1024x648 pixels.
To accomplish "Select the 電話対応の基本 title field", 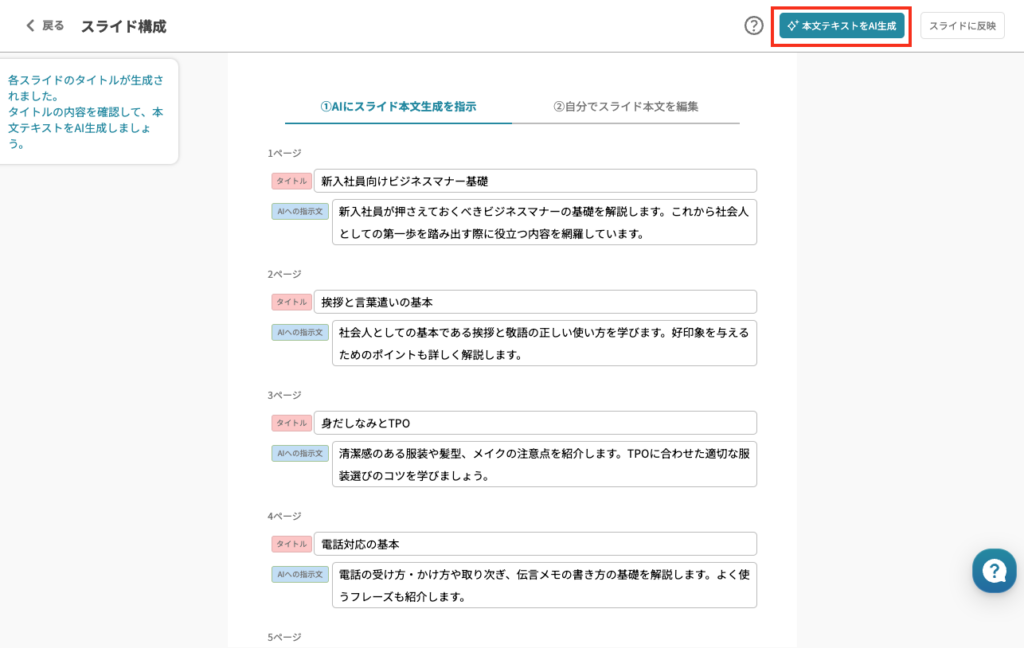I will [535, 544].
